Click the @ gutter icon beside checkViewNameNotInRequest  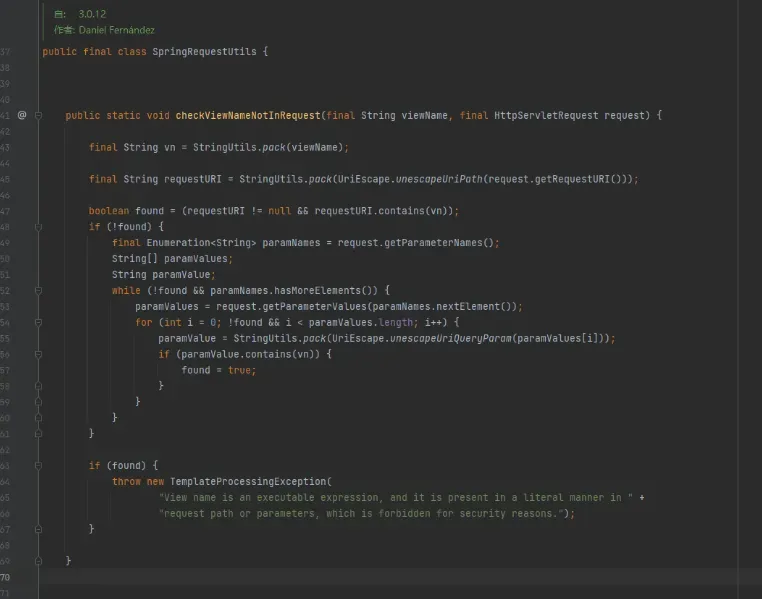(x=22, y=115)
